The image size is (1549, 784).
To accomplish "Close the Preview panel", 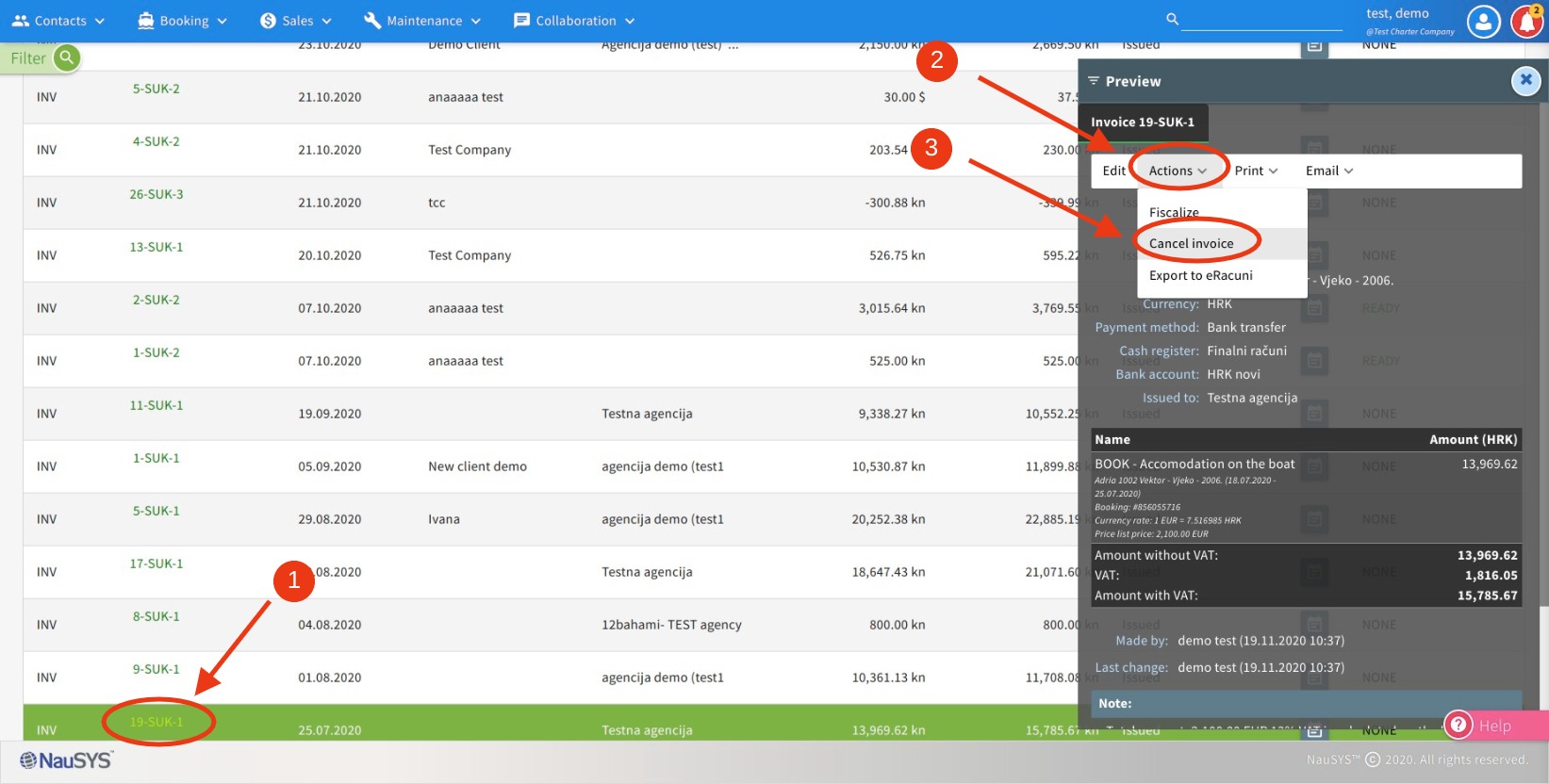I will click(1525, 81).
